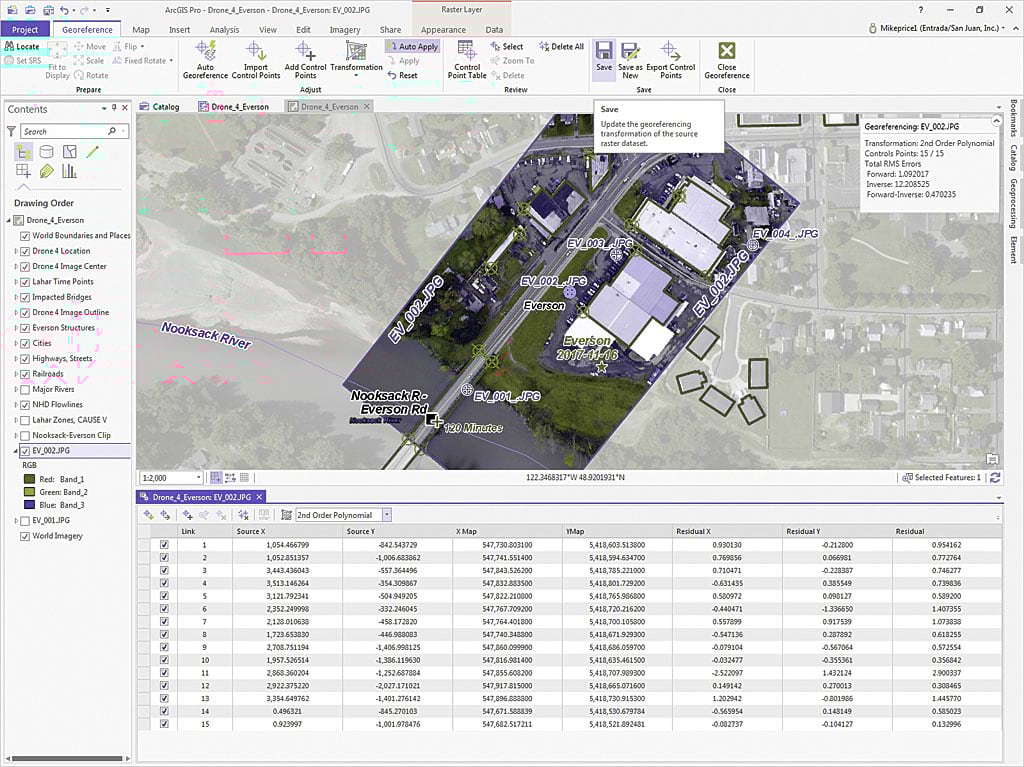Click the Locate tool
Screen dimensions: 1024x767
pos(22,46)
